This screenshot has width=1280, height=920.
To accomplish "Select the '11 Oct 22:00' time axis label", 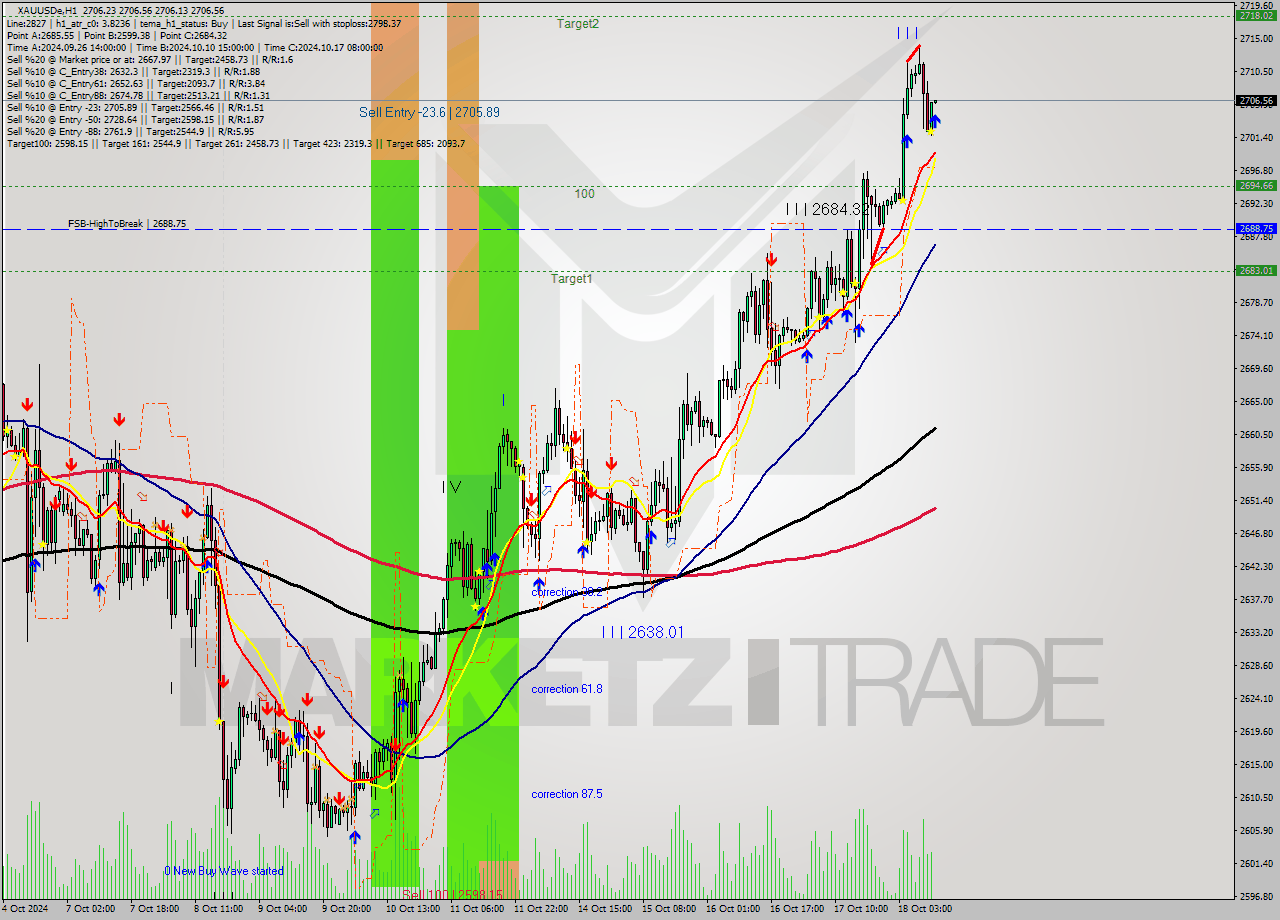I will point(541,909).
